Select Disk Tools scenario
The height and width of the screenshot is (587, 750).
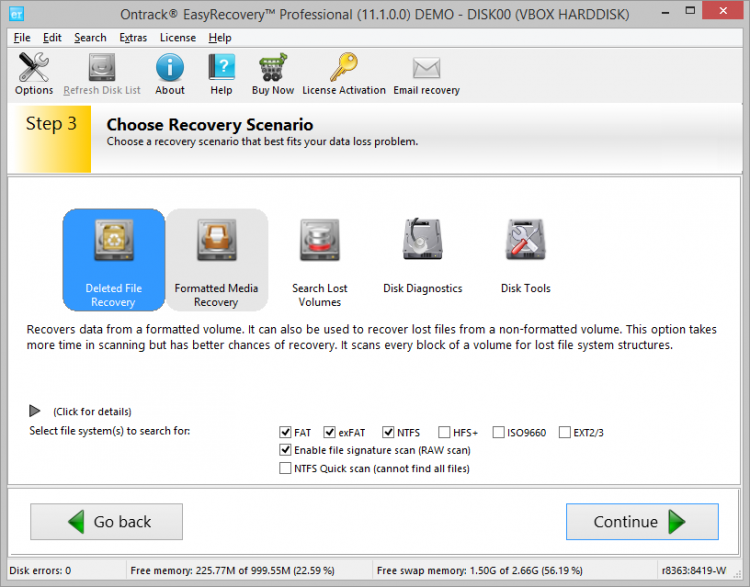pos(526,256)
